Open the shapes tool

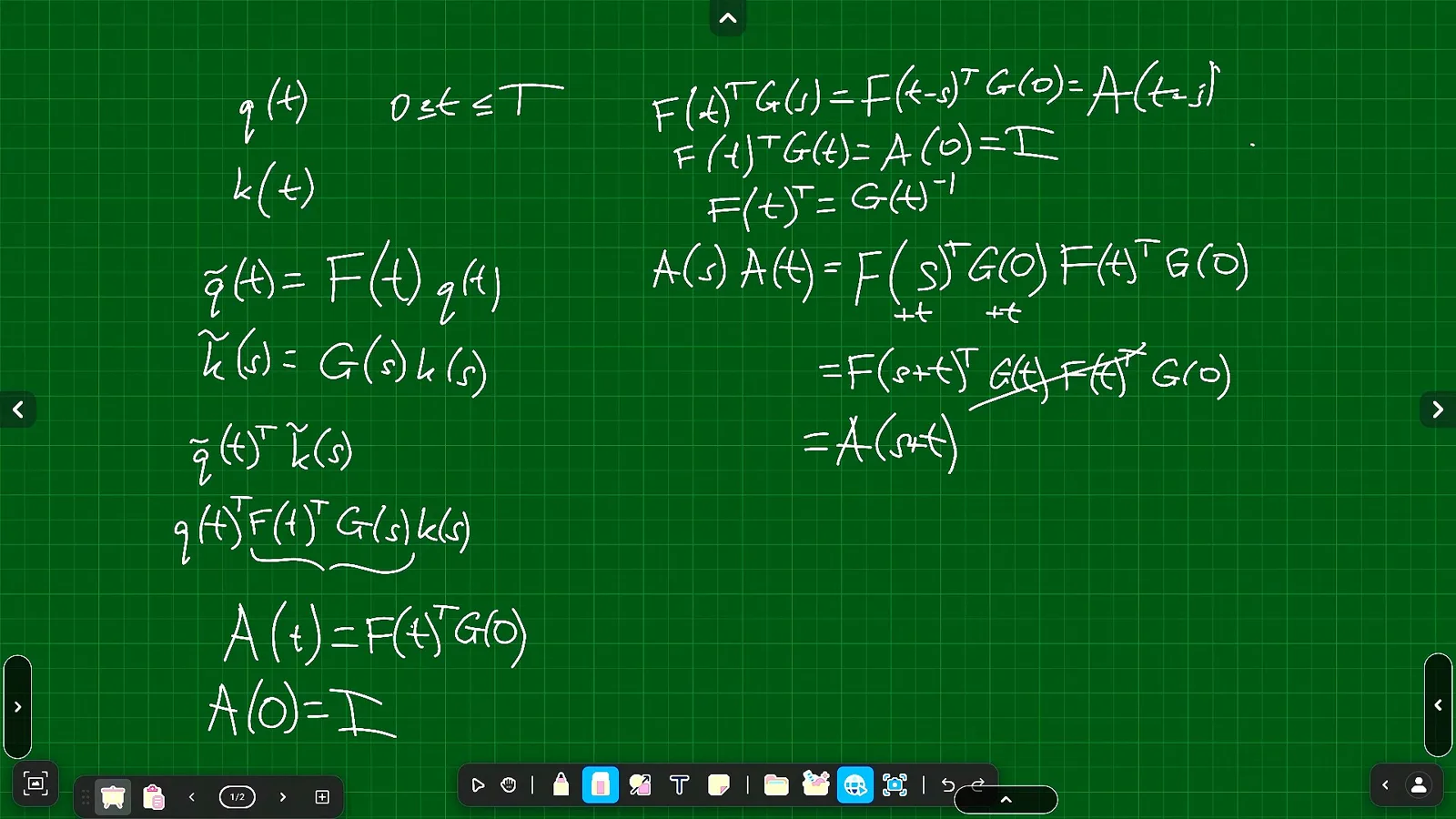tap(640, 784)
